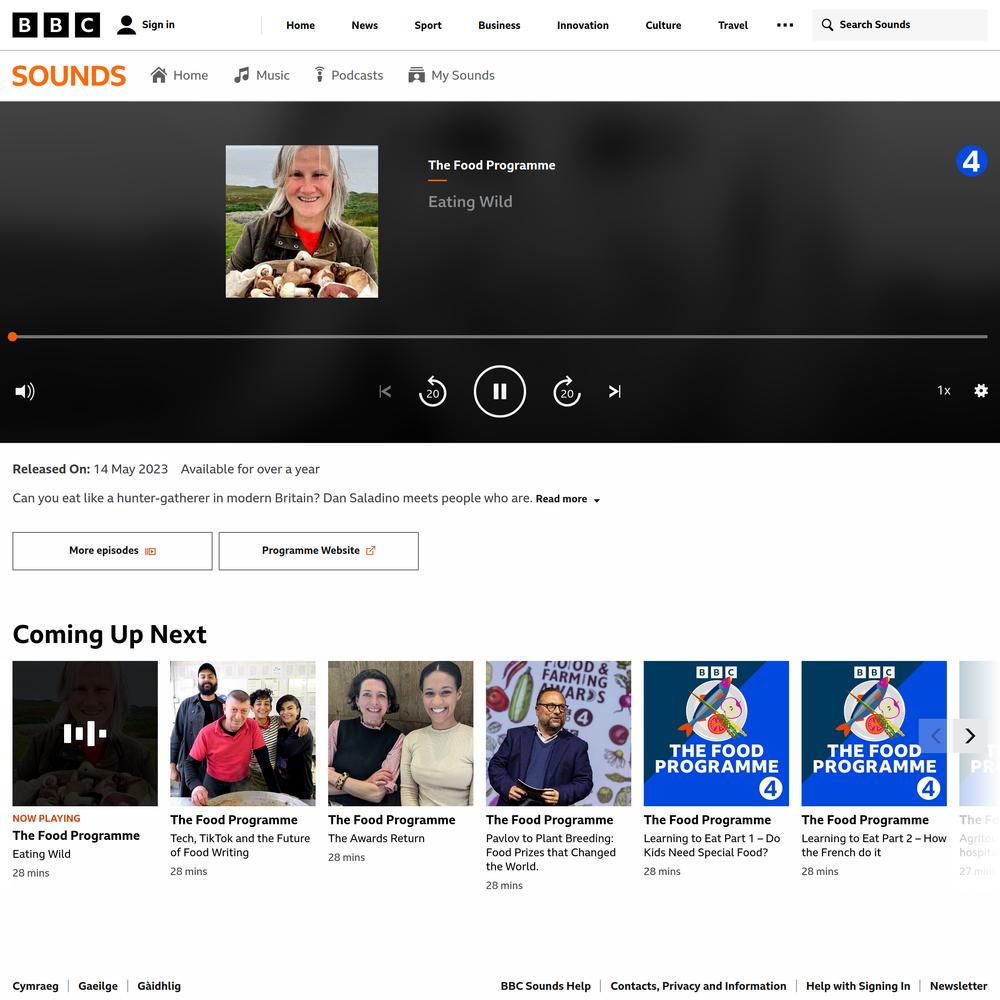Change the 1x playback speed
1000x1000 pixels.
pyautogui.click(x=944, y=390)
